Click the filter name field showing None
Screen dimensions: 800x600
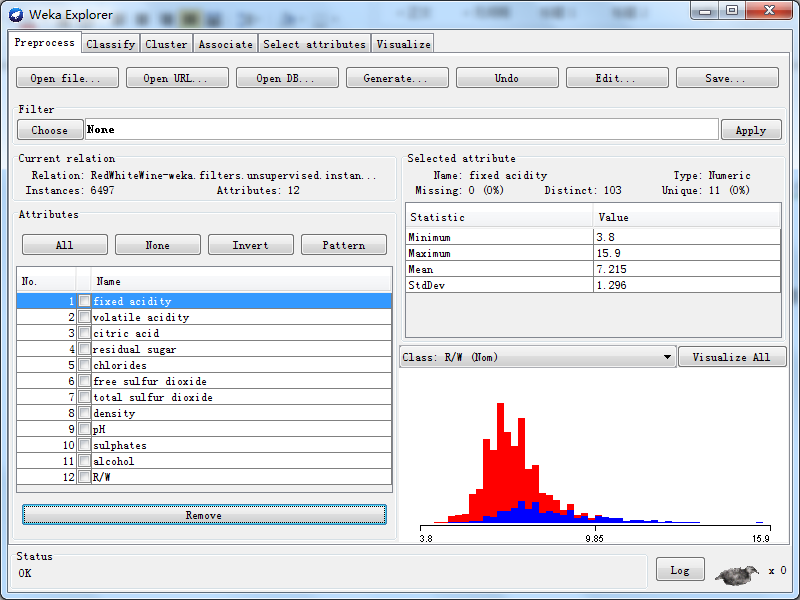(402, 130)
